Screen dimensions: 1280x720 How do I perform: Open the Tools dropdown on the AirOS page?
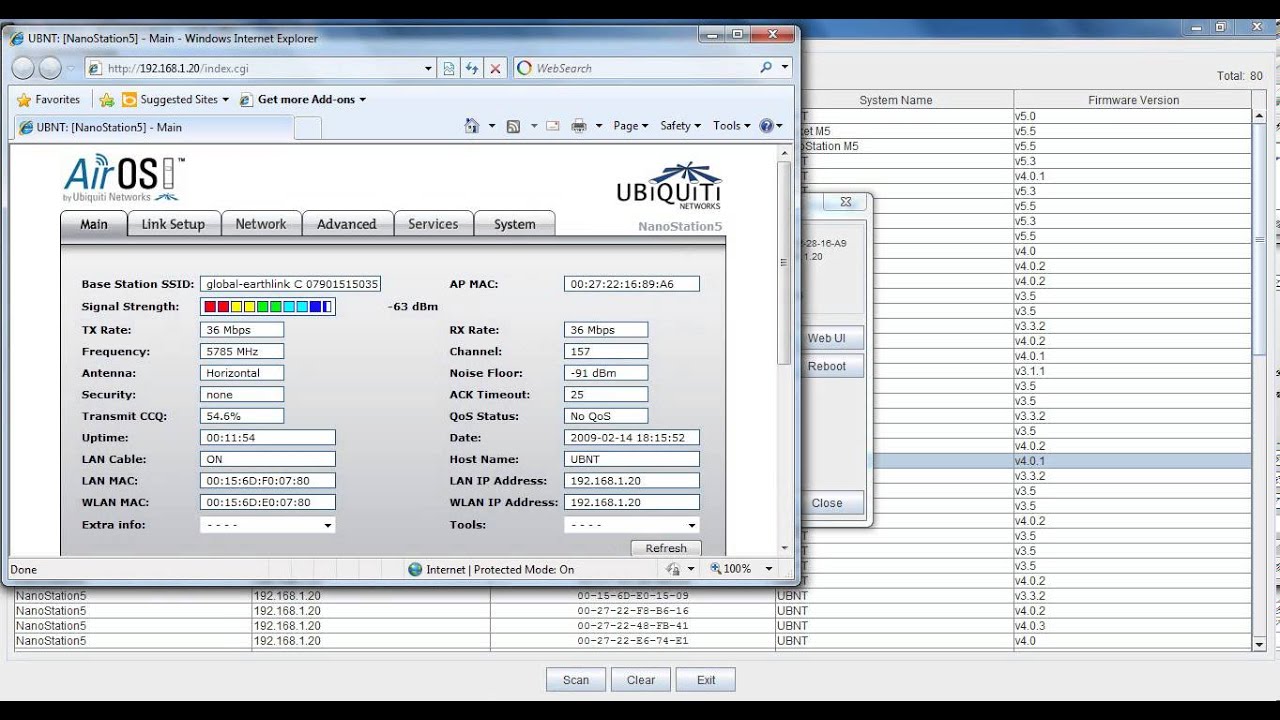click(x=631, y=525)
